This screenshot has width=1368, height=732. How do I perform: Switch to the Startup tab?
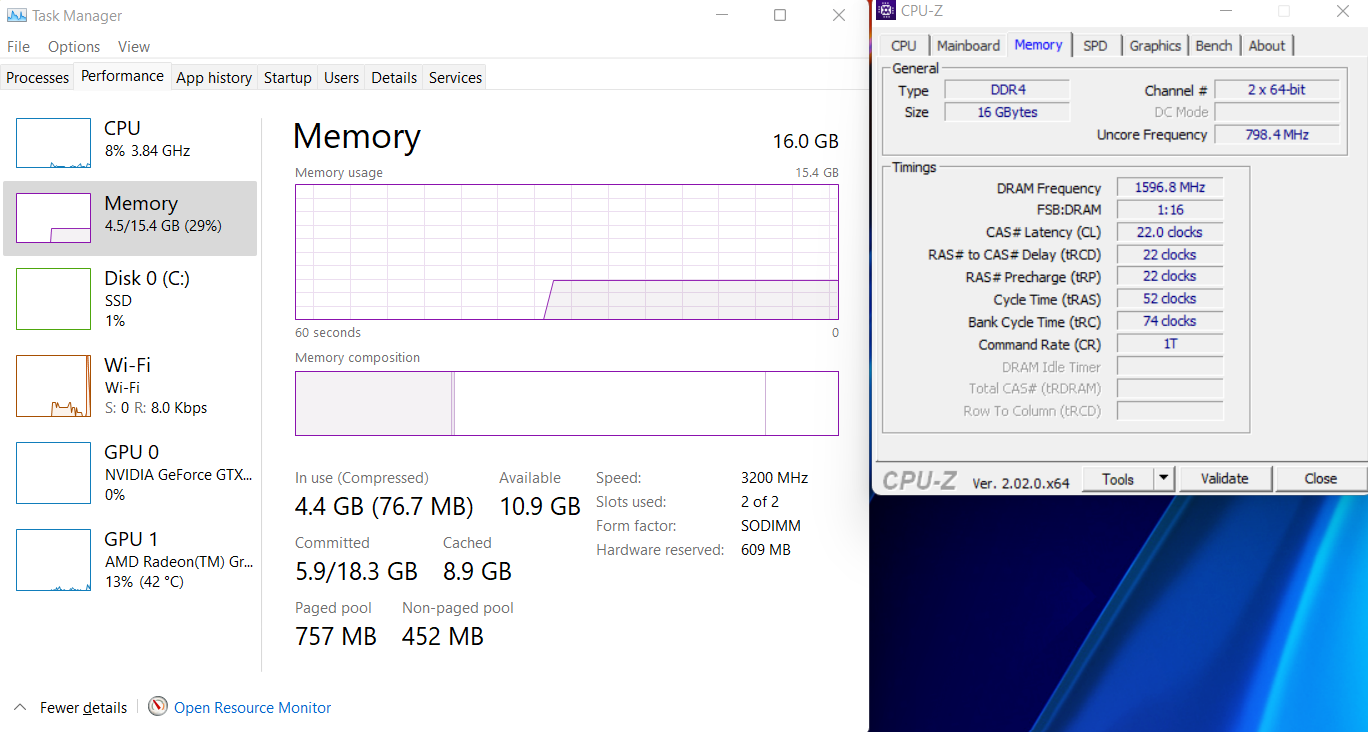[x=288, y=77]
